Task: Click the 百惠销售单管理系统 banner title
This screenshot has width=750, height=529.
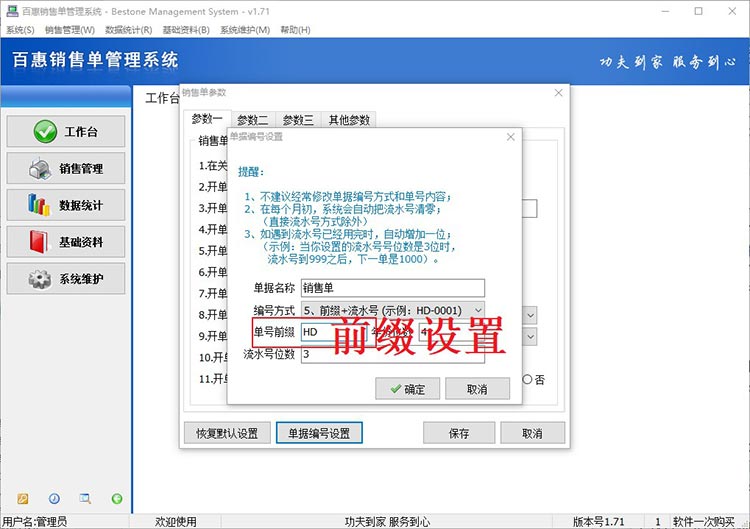Action: click(x=95, y=60)
